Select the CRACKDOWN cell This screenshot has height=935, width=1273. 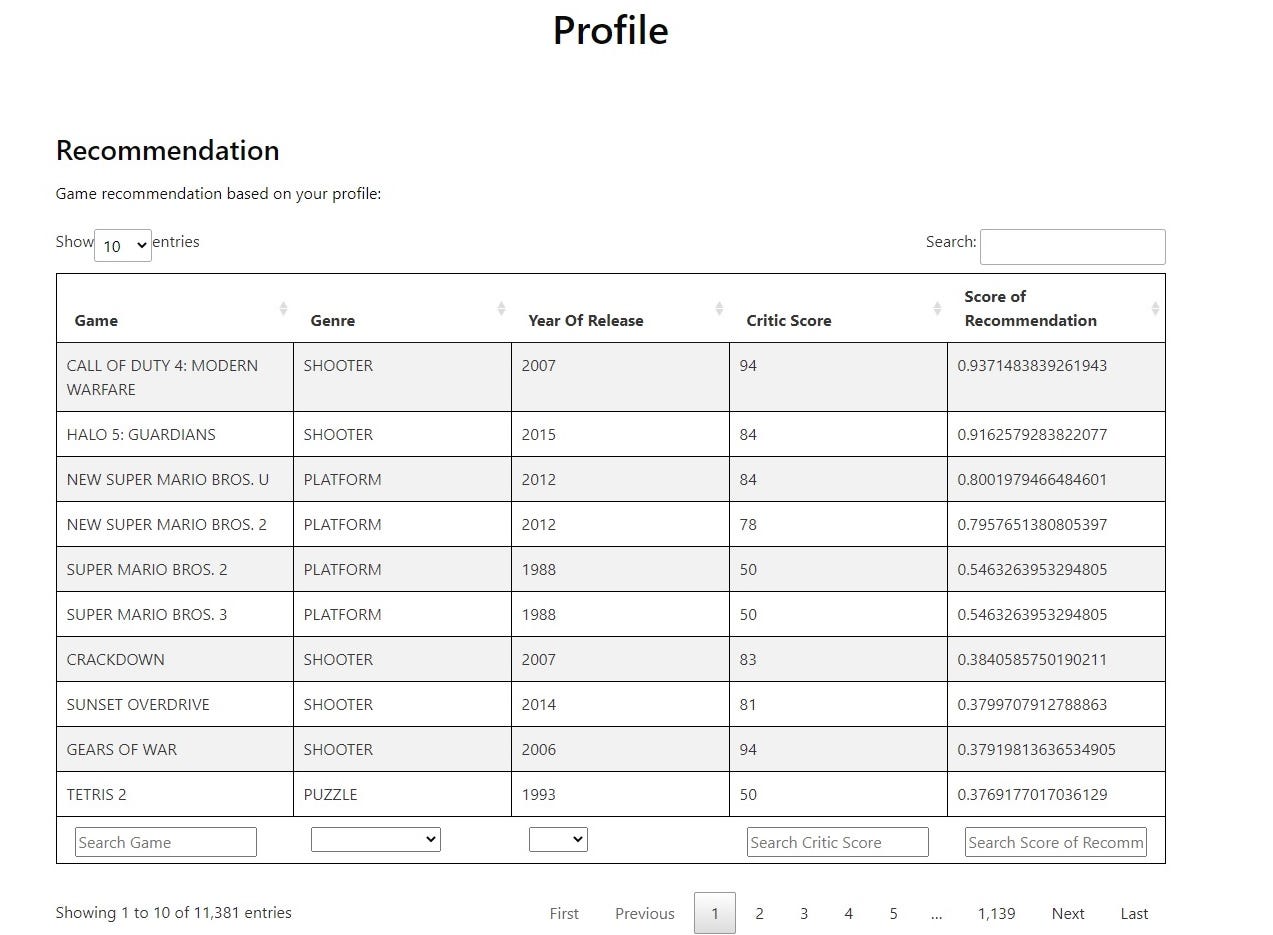click(175, 659)
